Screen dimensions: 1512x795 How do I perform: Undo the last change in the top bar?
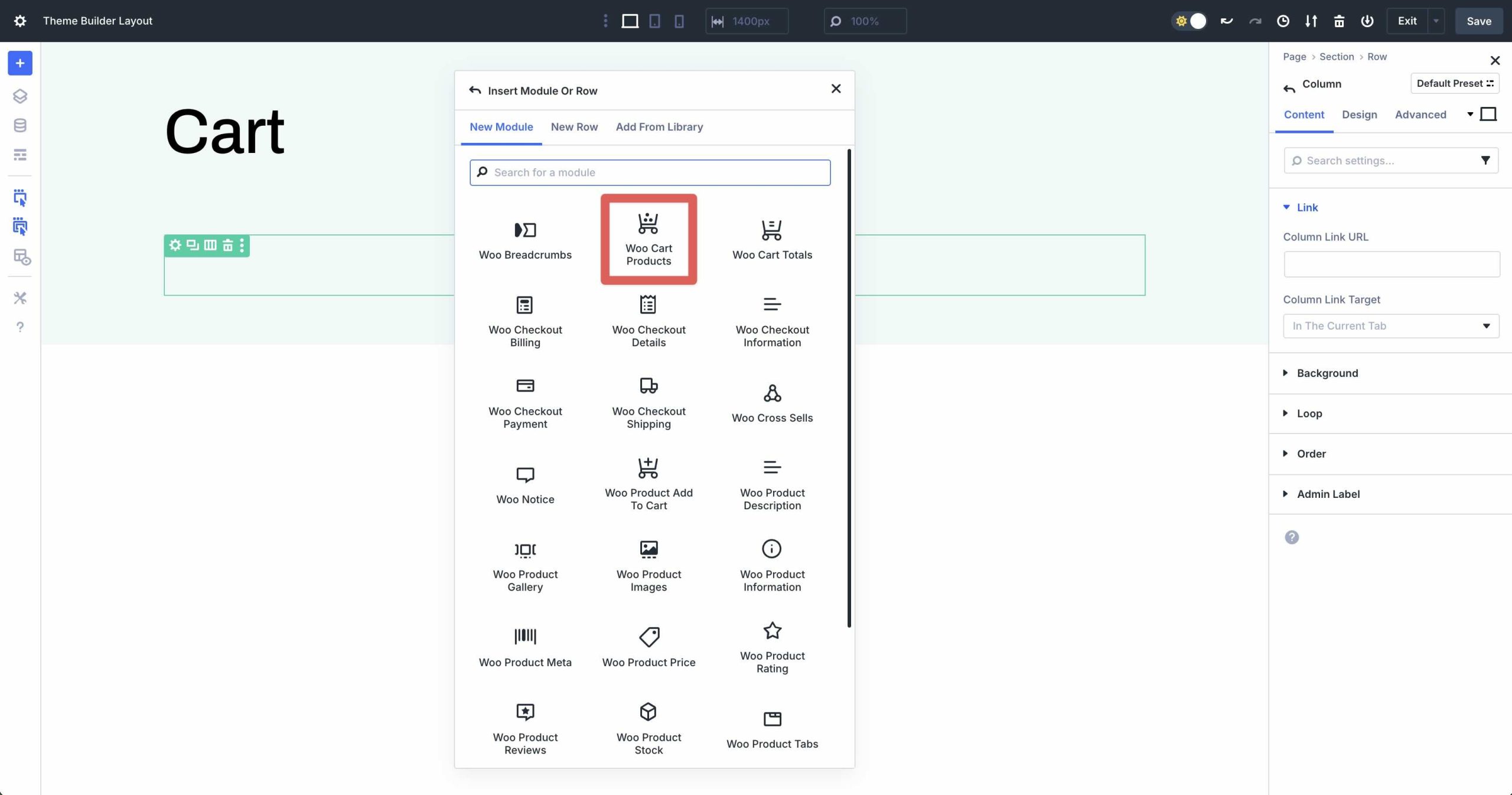(x=1227, y=21)
